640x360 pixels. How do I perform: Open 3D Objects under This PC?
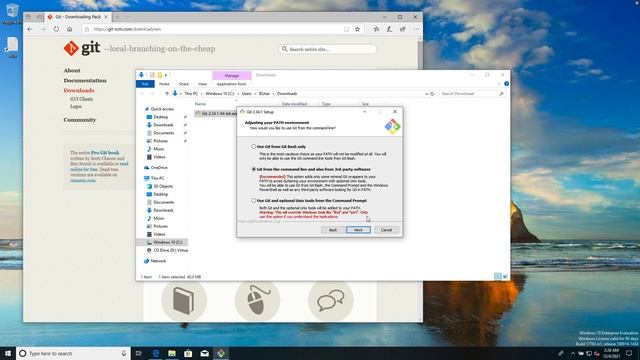pos(163,186)
